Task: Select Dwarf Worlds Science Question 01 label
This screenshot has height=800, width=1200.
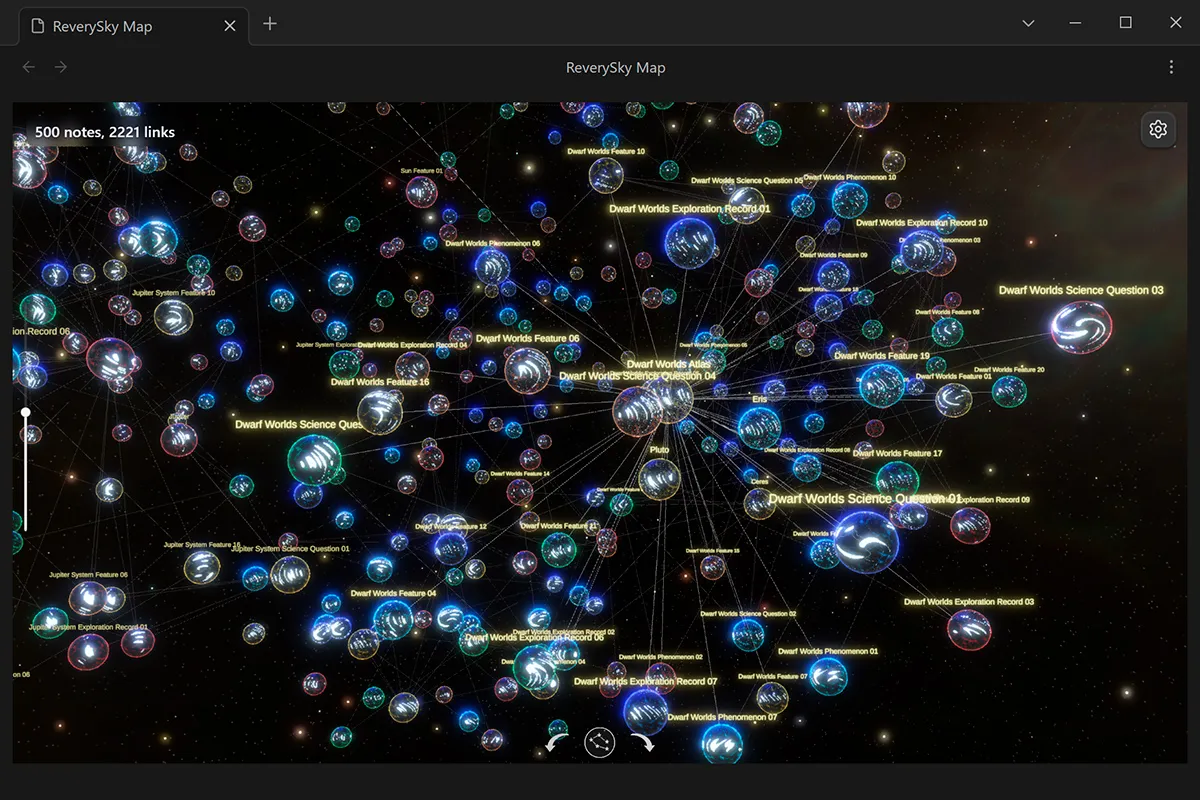Action: tap(865, 498)
